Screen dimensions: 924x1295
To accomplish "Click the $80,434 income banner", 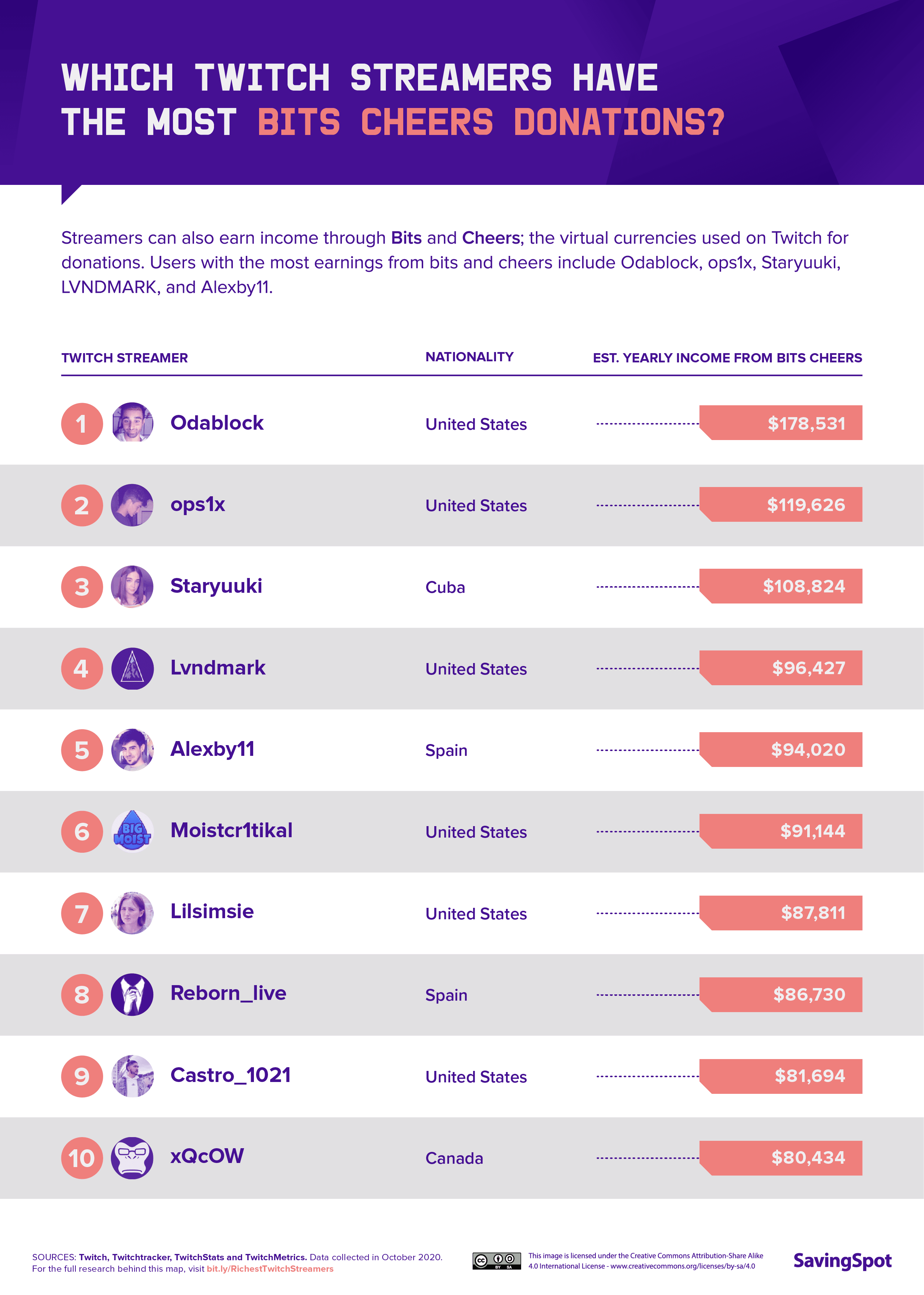I will 781,1158.
